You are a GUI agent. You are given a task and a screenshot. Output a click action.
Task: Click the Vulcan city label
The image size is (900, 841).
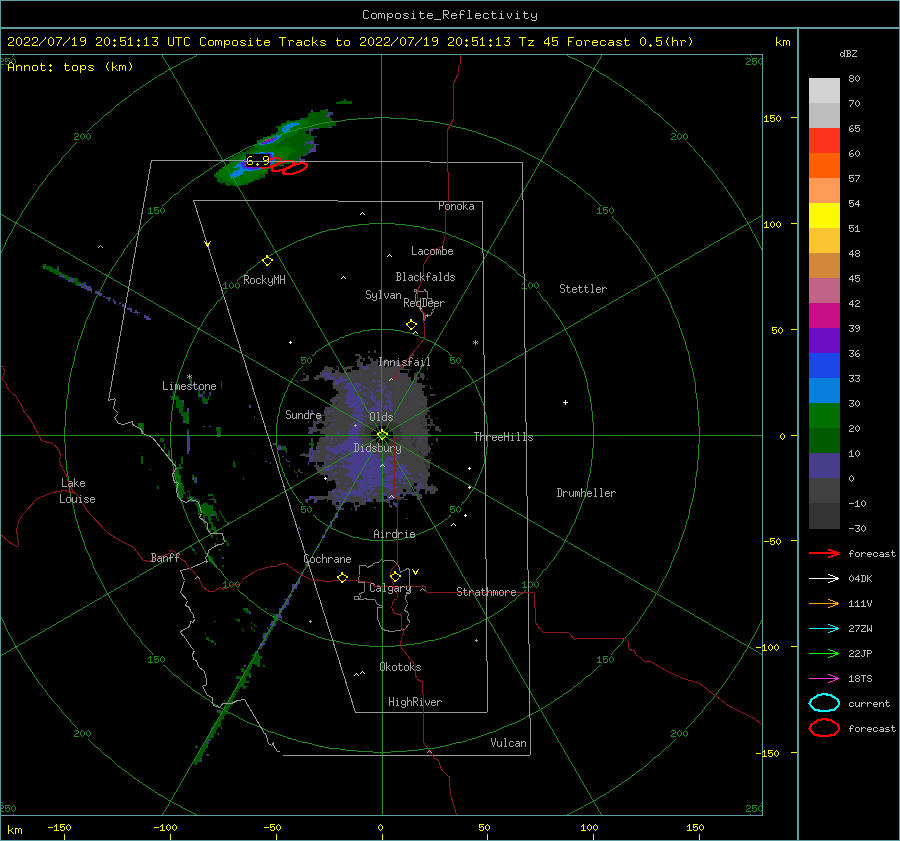click(x=508, y=743)
